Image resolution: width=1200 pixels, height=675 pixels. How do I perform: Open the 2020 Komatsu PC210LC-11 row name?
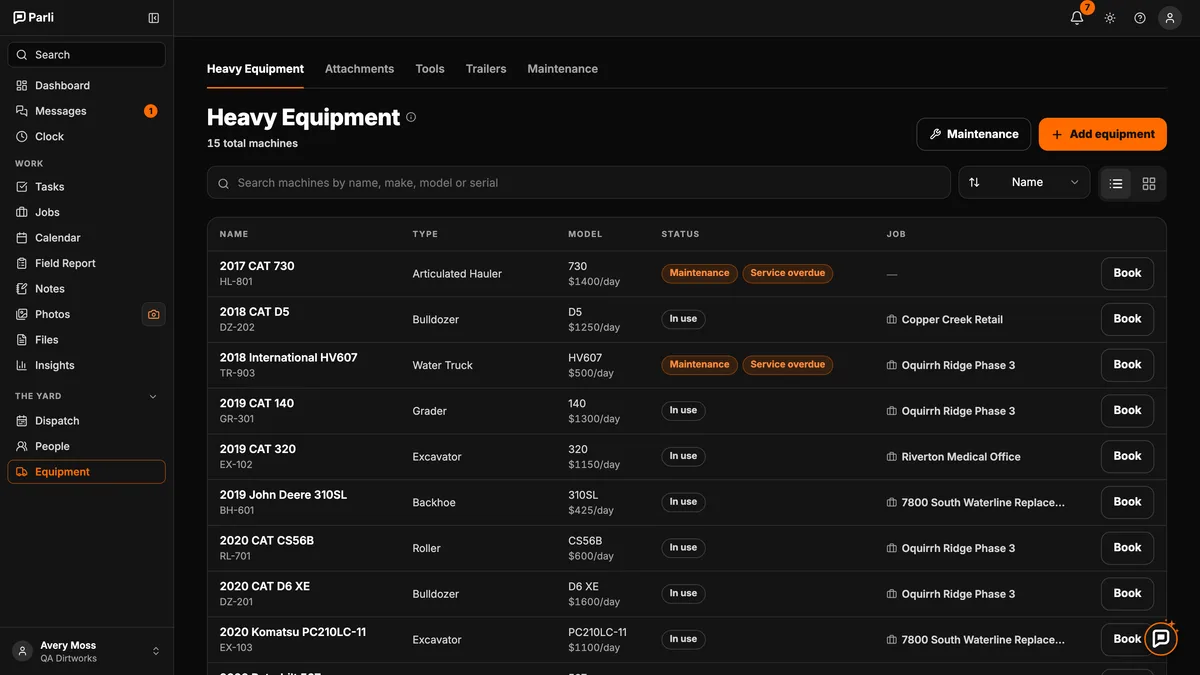click(293, 632)
